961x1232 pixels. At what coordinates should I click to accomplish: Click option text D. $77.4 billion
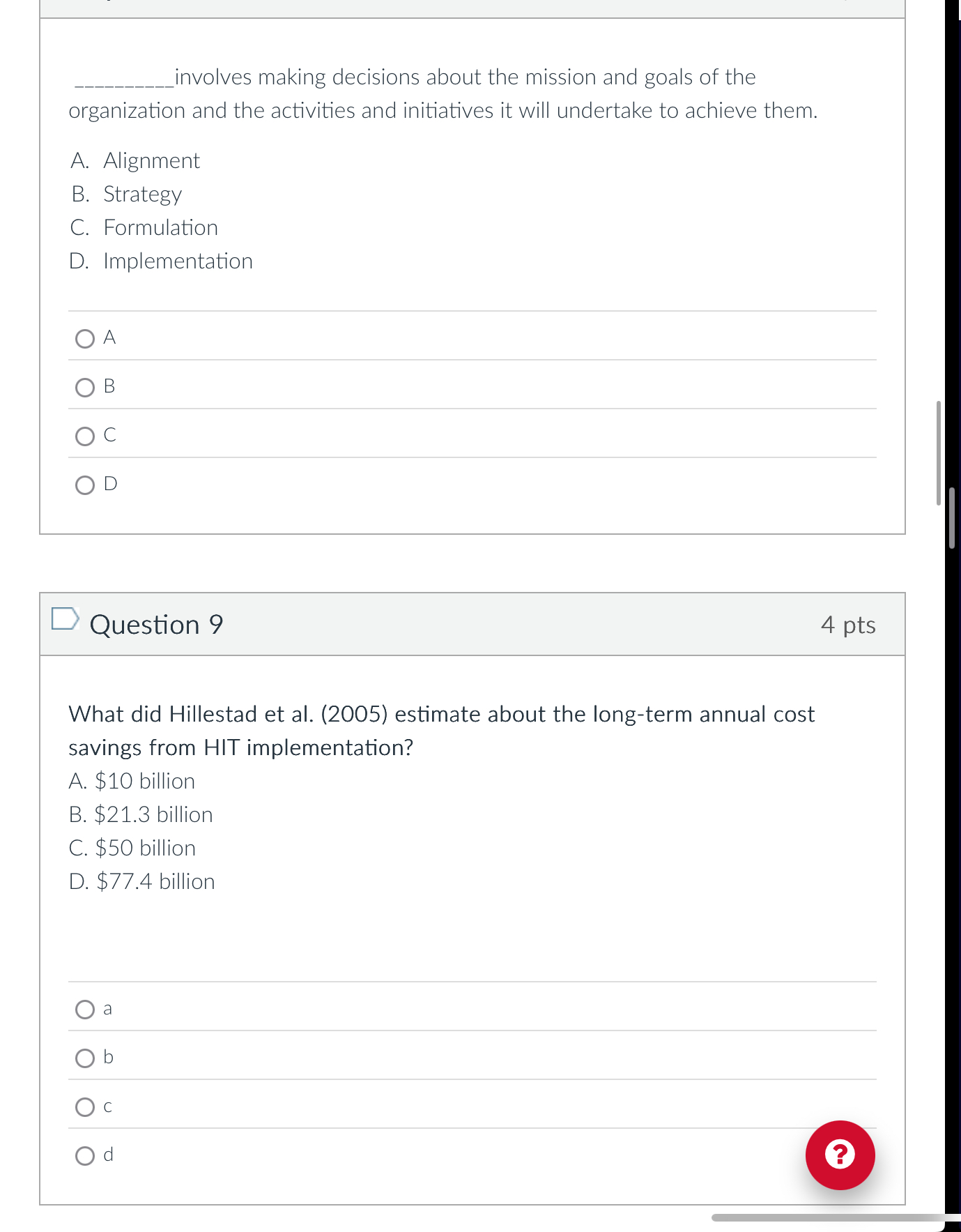141,881
